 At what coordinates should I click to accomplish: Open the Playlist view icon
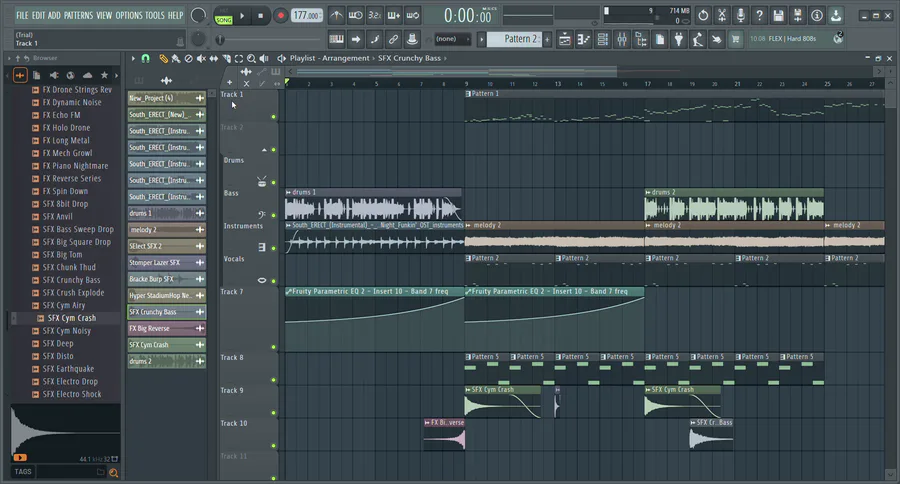565,39
